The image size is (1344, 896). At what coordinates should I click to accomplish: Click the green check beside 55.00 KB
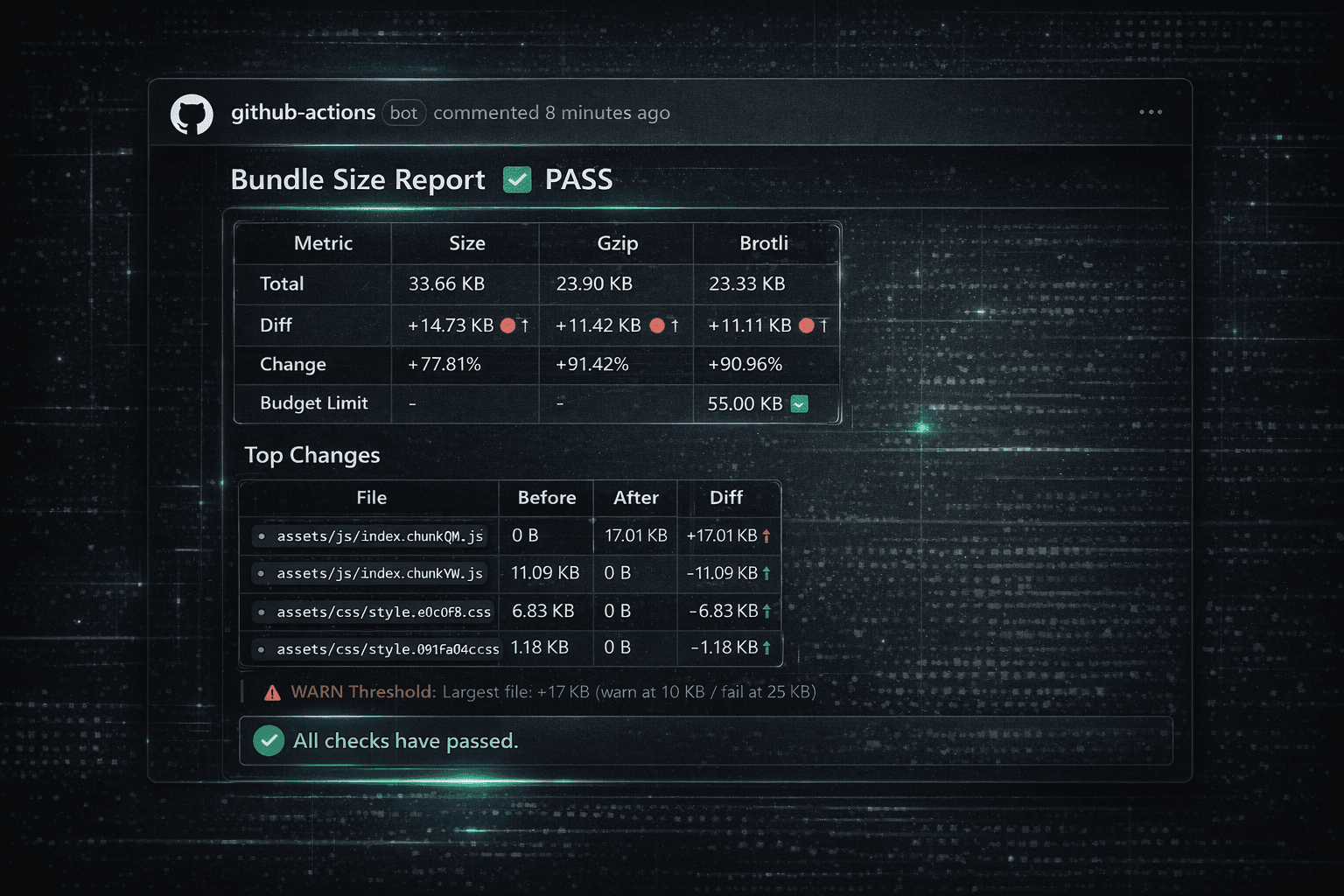tap(799, 404)
